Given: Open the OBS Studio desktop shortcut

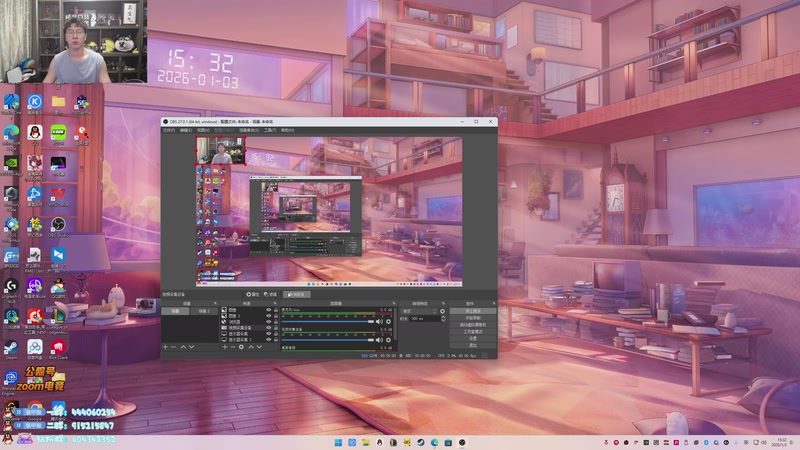Looking at the screenshot, I should coord(58,226).
